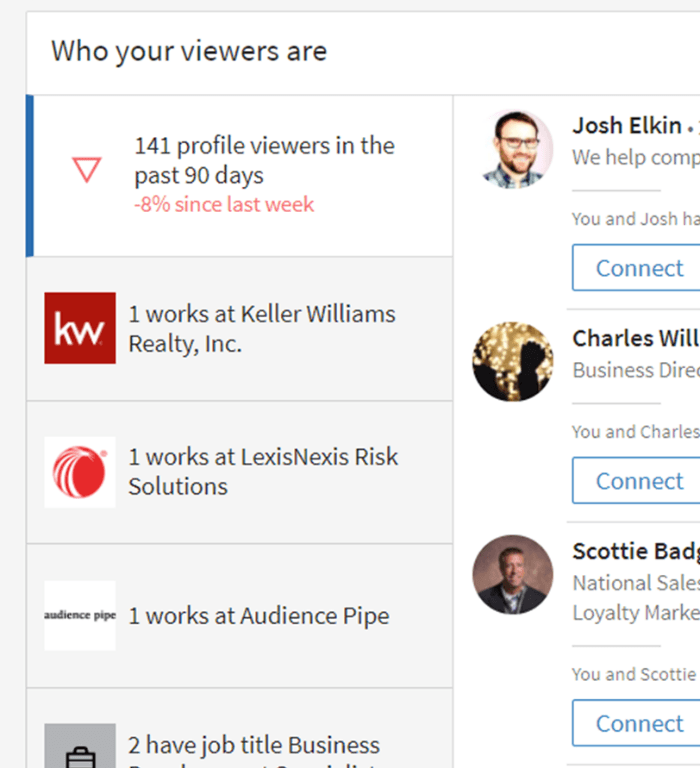The width and height of the screenshot is (700, 768).
Task: Connect with Josh Elkin
Action: coord(636,267)
